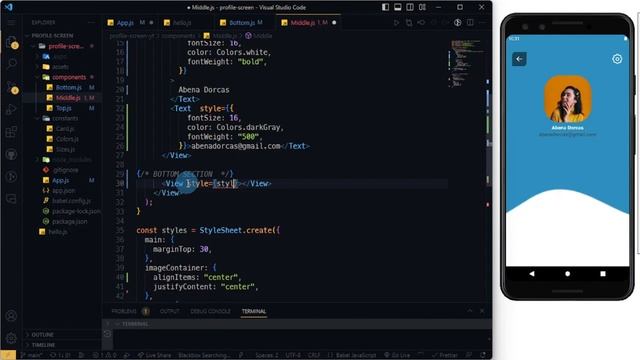This screenshot has width=640, height=360.
Task: Open the hamburger application menu
Action: coord(11,22)
